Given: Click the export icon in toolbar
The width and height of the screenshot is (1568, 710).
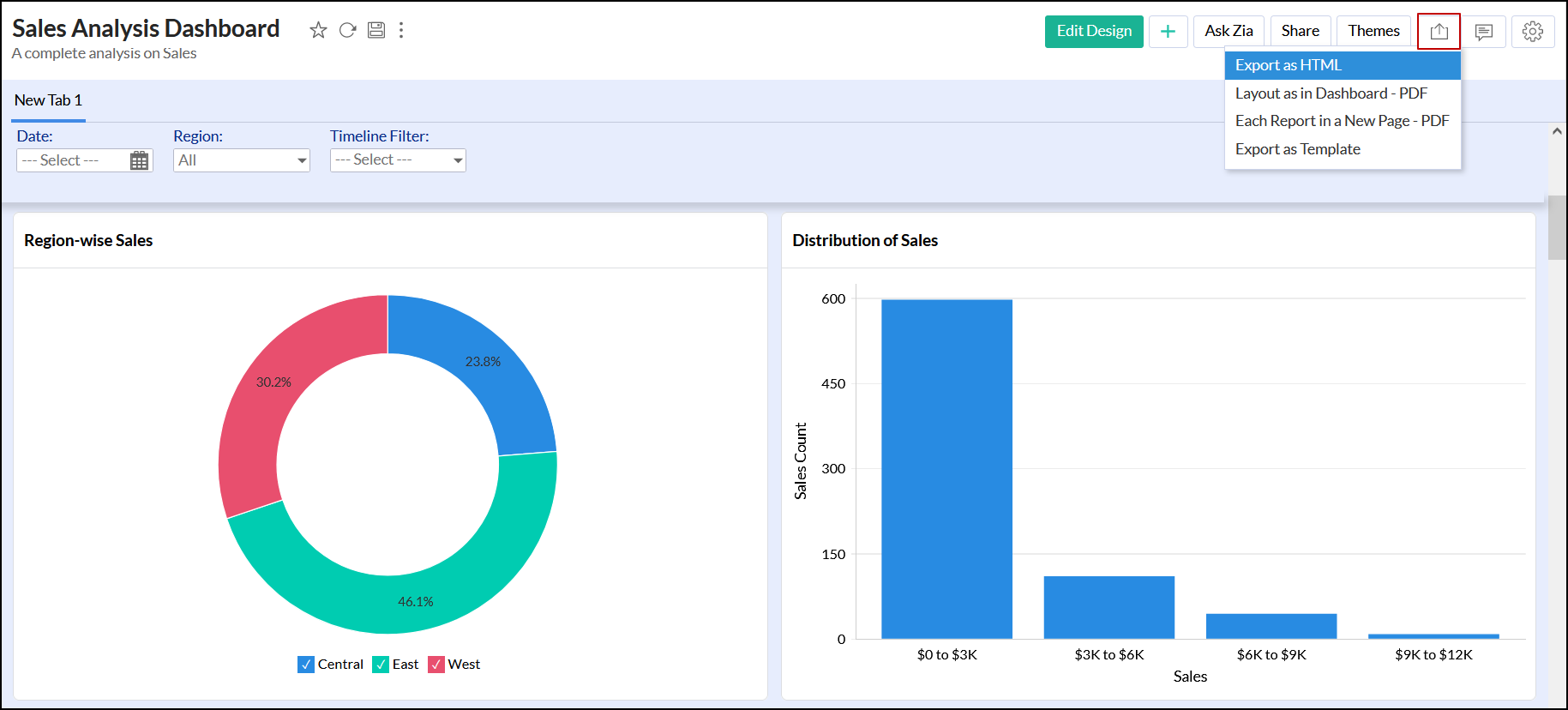Looking at the screenshot, I should 1439,32.
